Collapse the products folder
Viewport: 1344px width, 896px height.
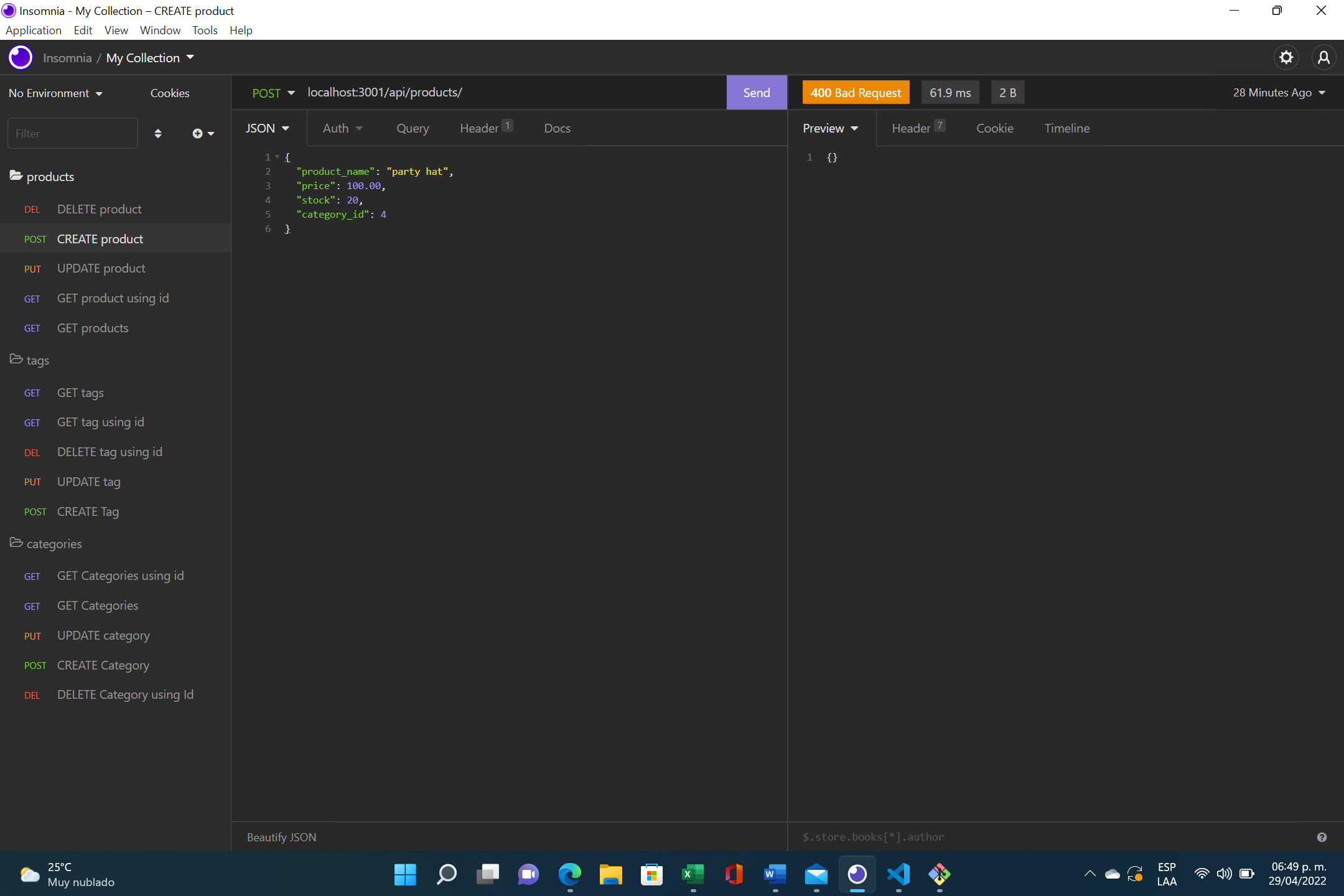point(42,177)
